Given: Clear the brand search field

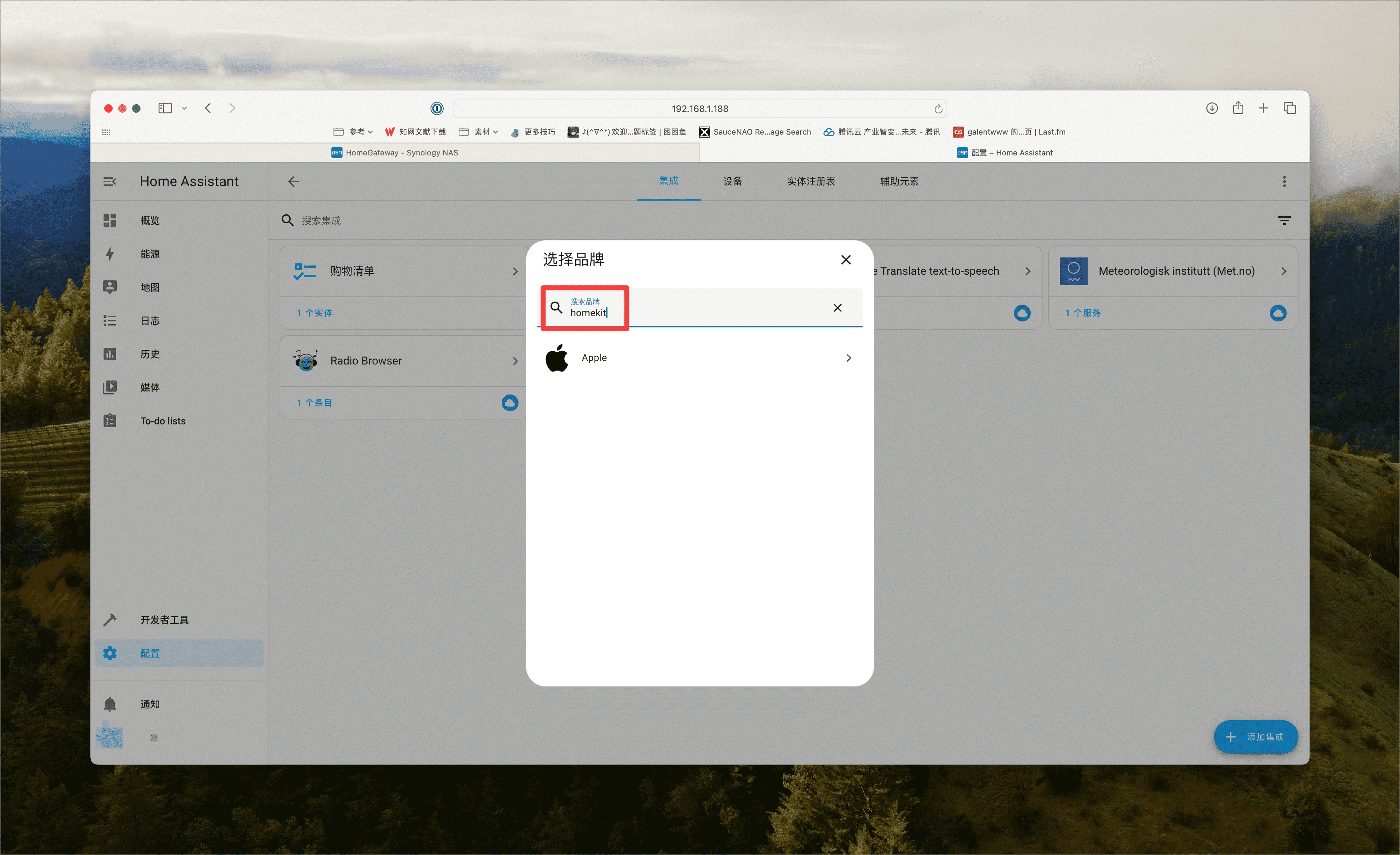Looking at the screenshot, I should click(837, 307).
